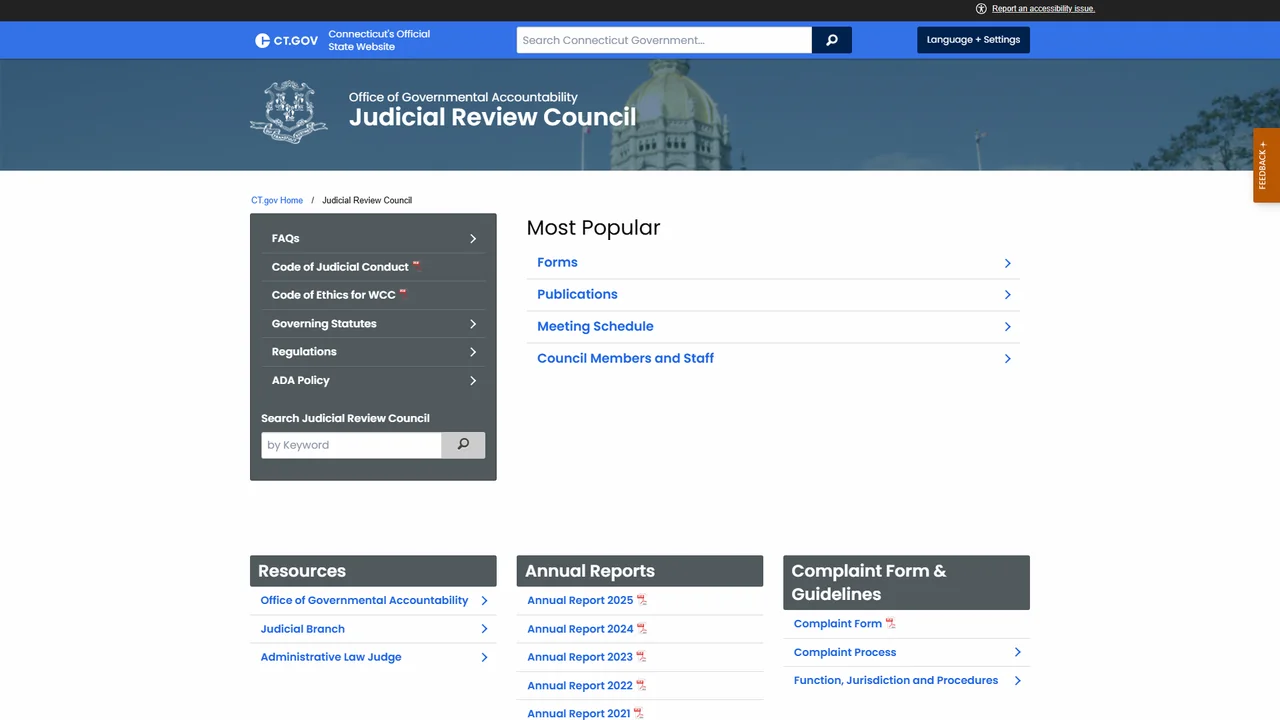The width and height of the screenshot is (1280, 720).
Task: Click PDF icon next to Annual Report 2024
Action: 642,629
